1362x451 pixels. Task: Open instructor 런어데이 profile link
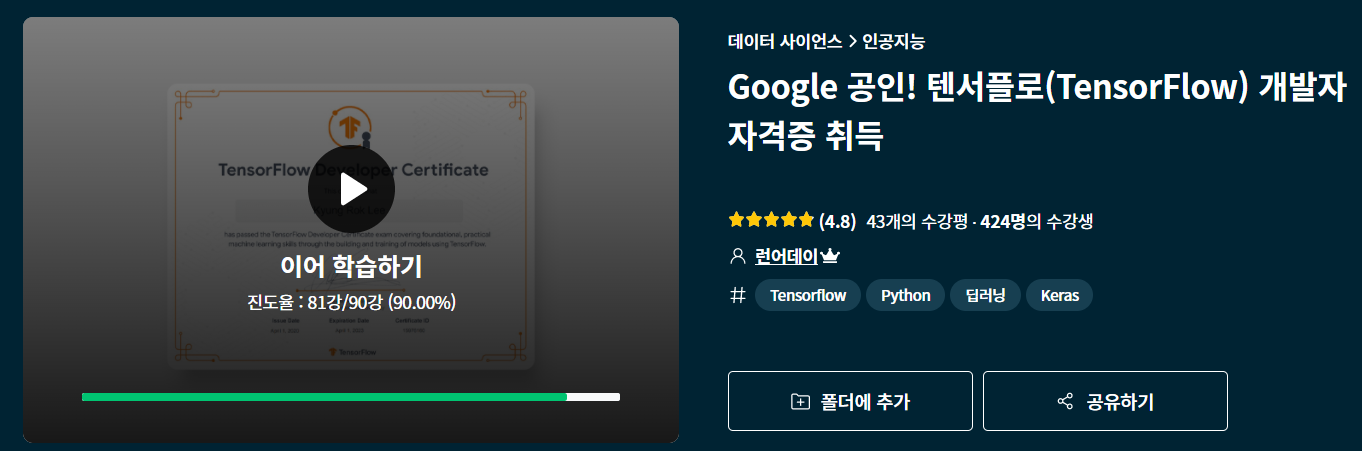coord(786,256)
